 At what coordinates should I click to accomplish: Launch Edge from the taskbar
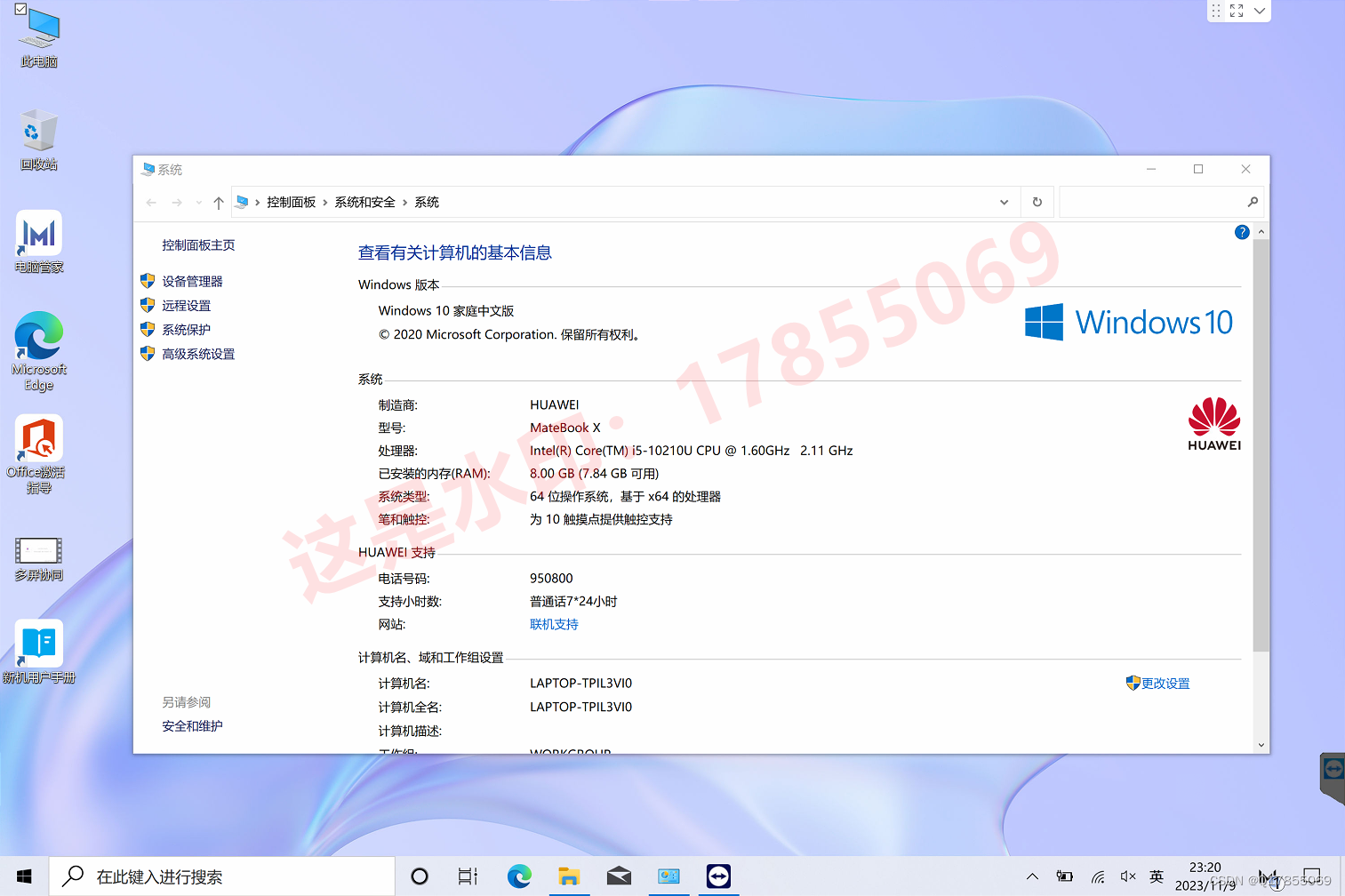point(519,876)
